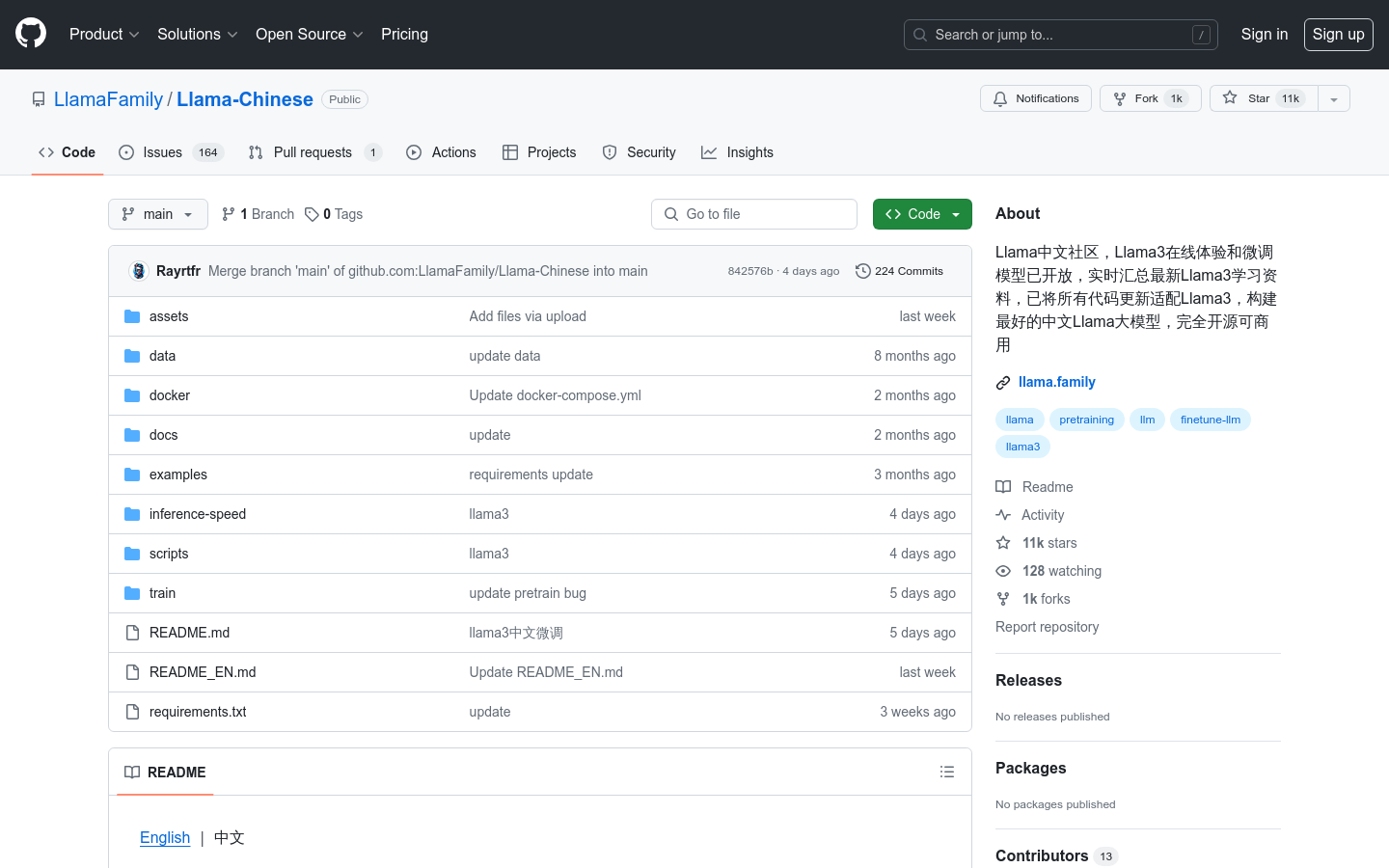
Task: Click the history clock icon by 224 Commits
Action: [x=863, y=271]
